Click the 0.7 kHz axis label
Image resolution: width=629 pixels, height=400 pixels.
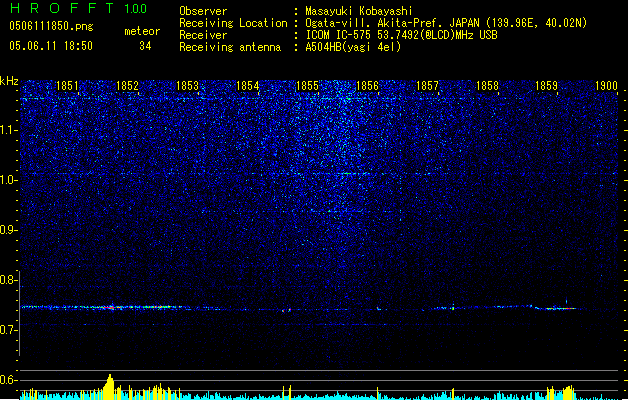[9, 329]
